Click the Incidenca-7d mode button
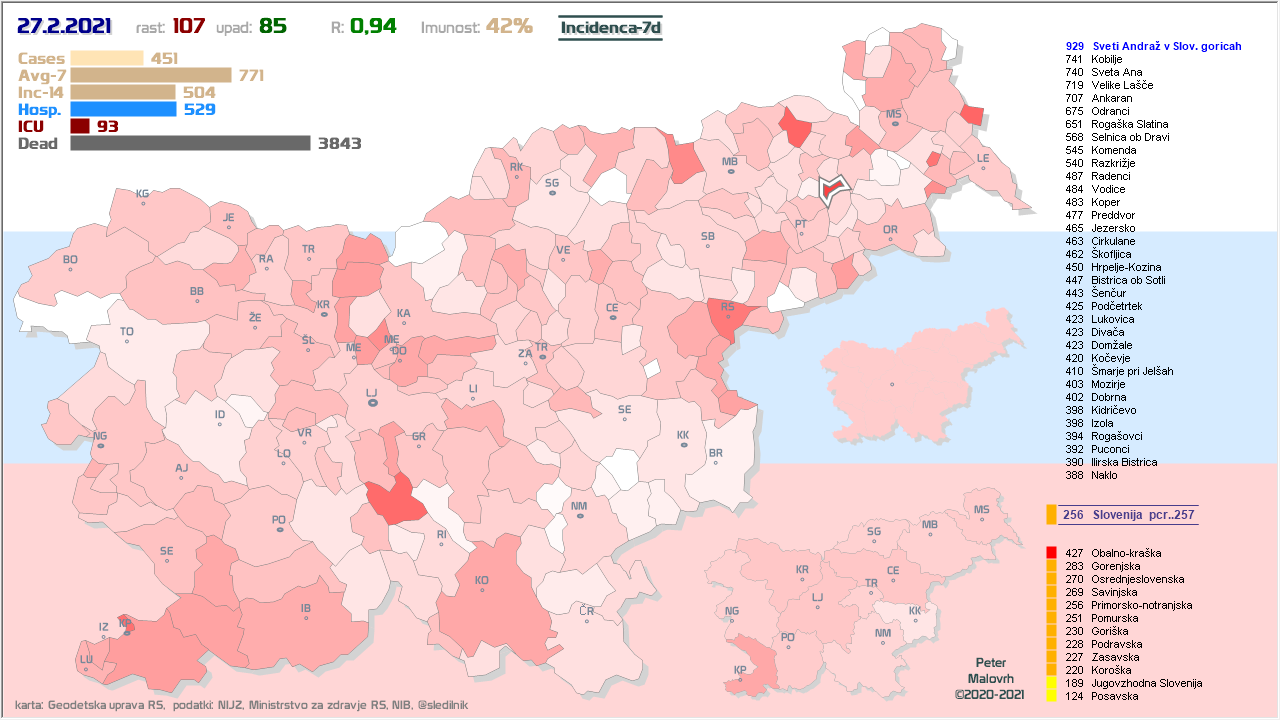 click(x=610, y=27)
